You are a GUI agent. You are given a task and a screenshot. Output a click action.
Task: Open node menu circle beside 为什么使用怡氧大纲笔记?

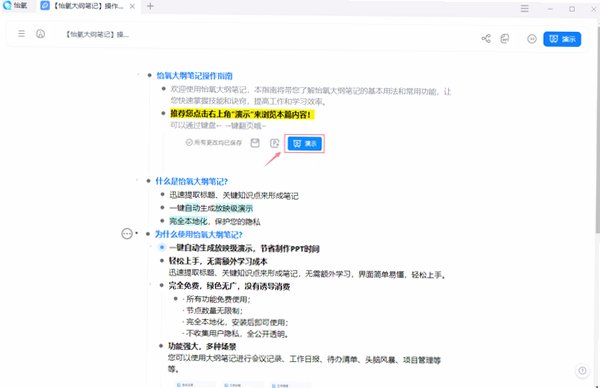(x=127, y=233)
